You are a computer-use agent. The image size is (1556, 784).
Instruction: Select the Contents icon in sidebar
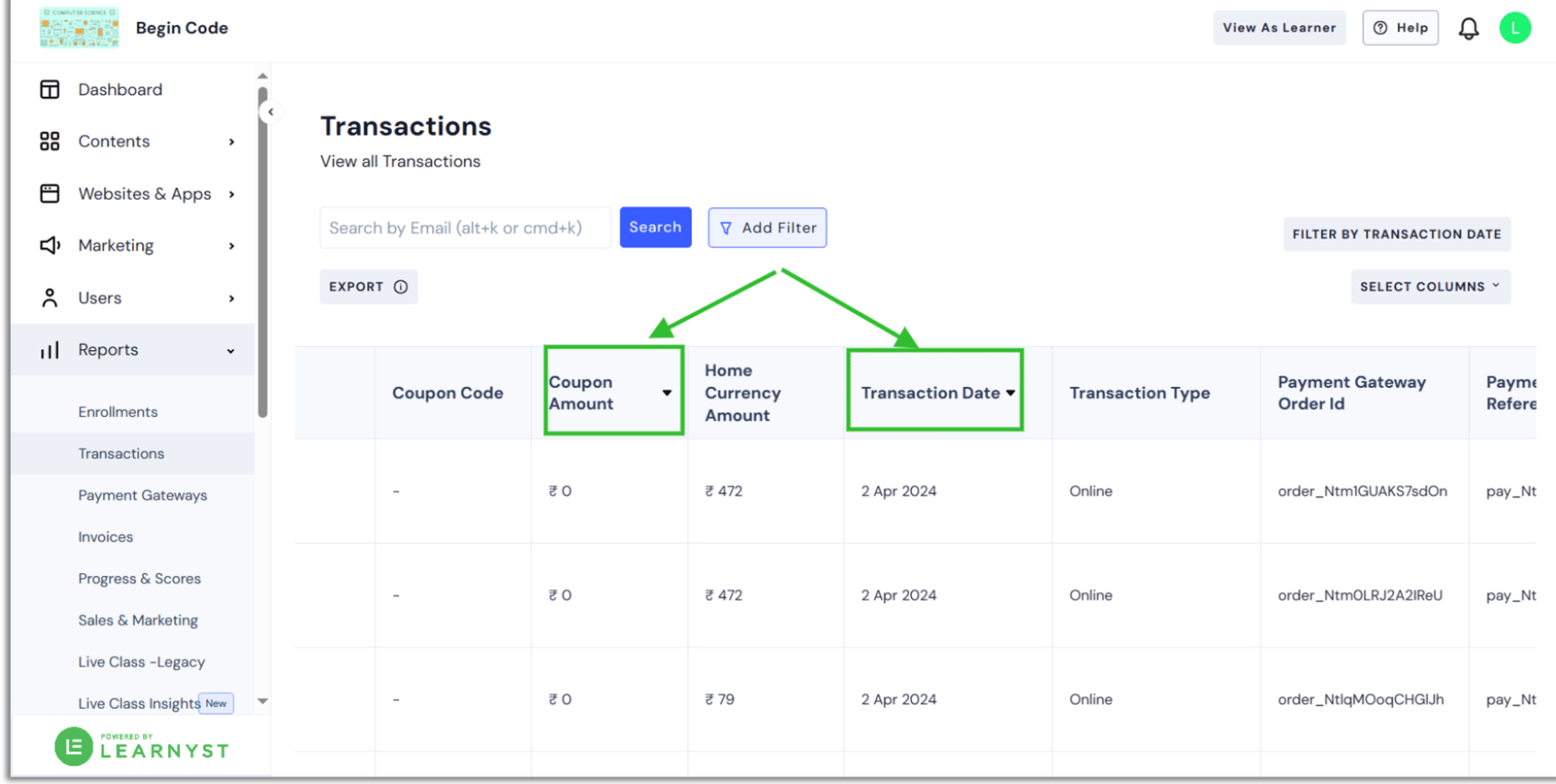pos(49,141)
